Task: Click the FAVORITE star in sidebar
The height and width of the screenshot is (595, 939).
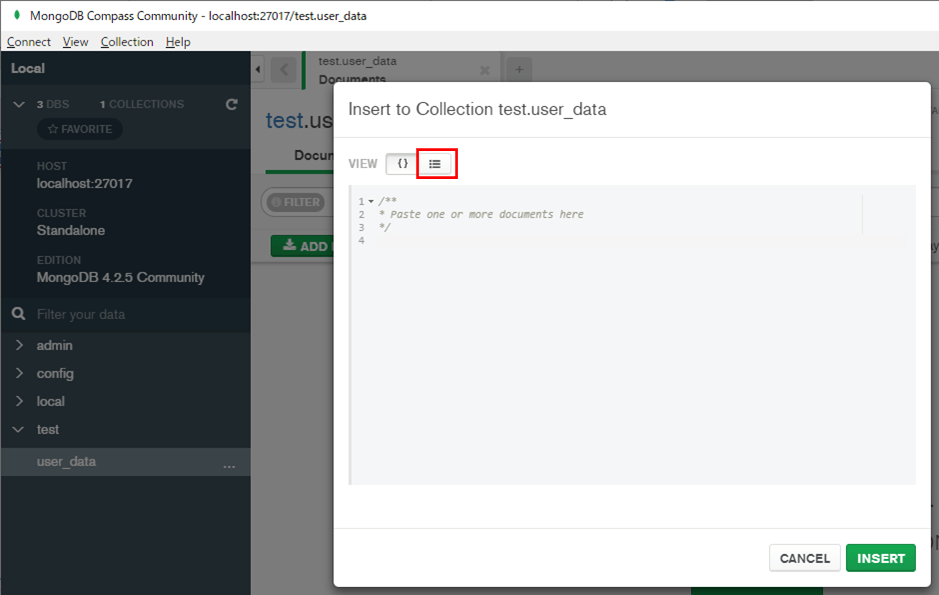Action: [x=79, y=128]
